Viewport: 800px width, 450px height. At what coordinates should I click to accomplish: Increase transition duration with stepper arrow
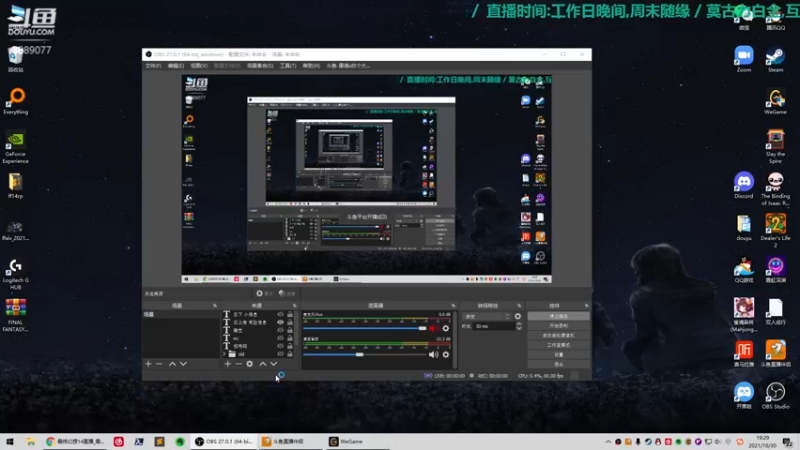519,324
